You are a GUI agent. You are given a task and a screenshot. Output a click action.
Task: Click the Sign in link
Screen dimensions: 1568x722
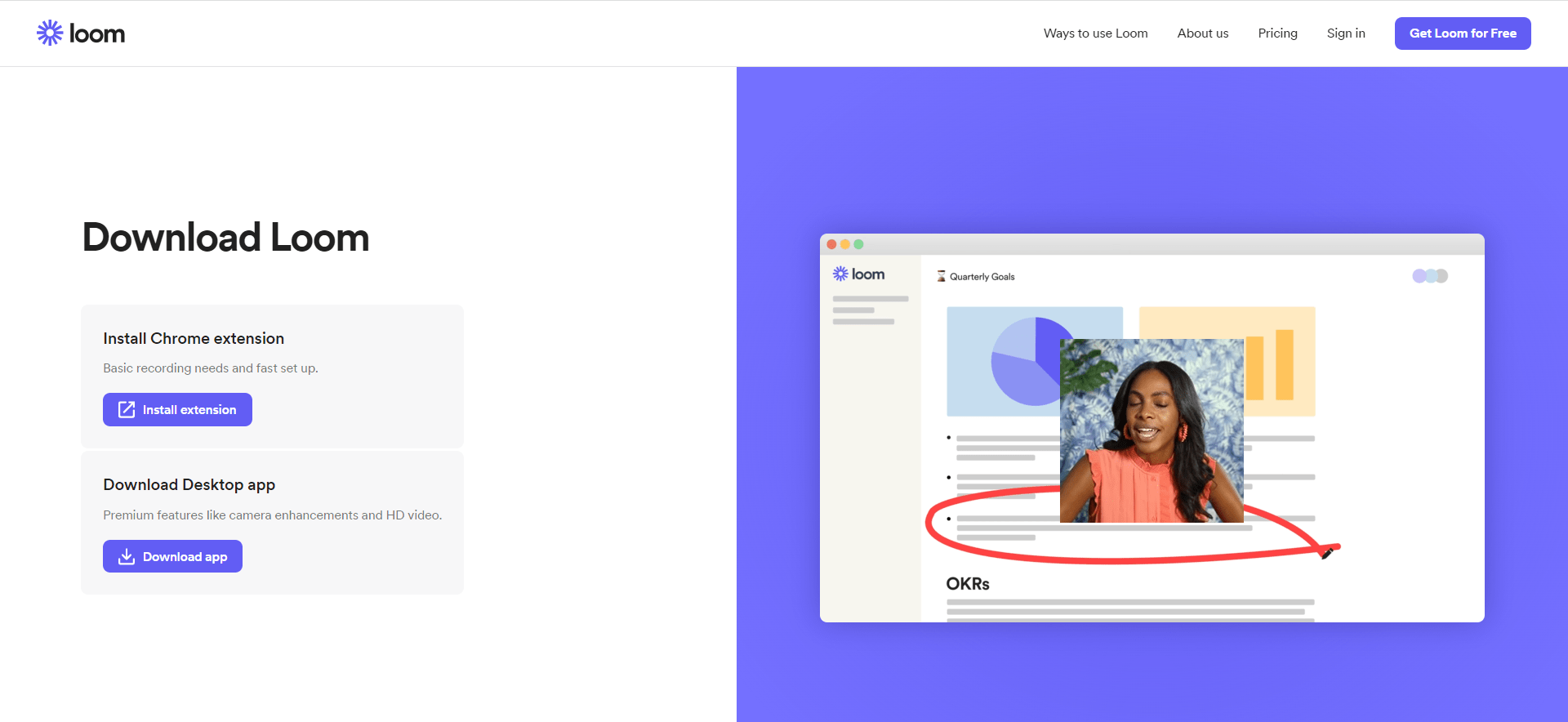[1345, 33]
